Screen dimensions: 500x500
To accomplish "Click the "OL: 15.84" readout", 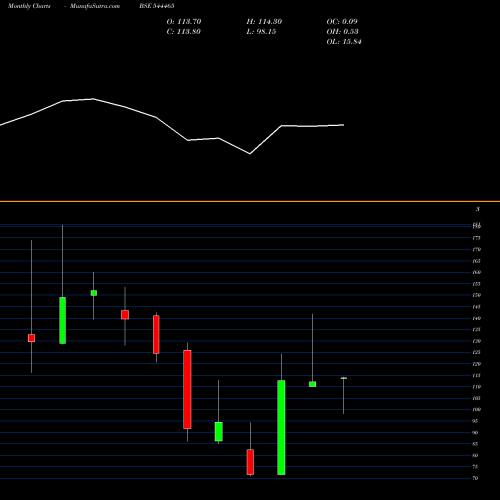I will (344, 42).
